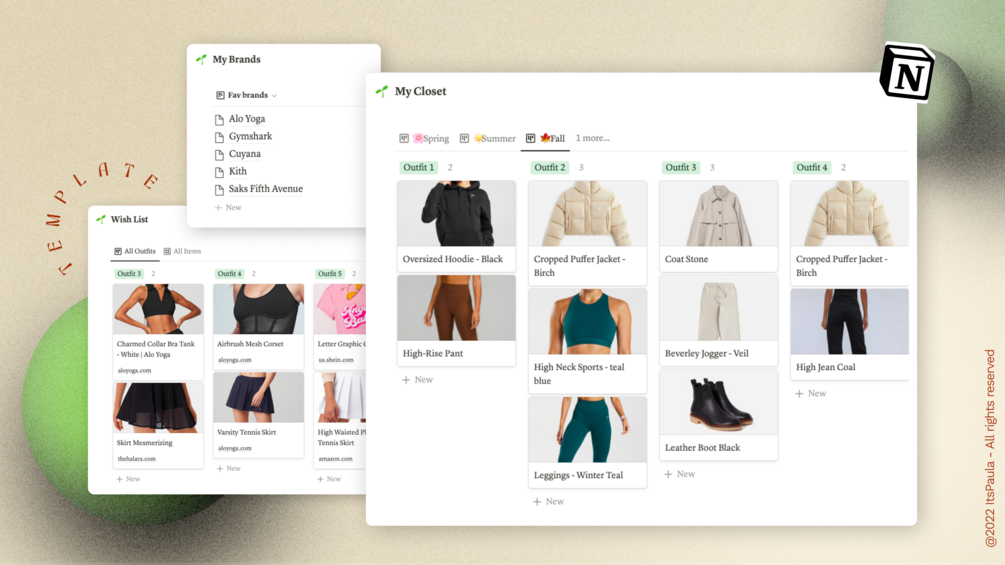The height and width of the screenshot is (565, 1005).
Task: Open the Varsity Tennis Skirt card
Action: click(x=258, y=415)
